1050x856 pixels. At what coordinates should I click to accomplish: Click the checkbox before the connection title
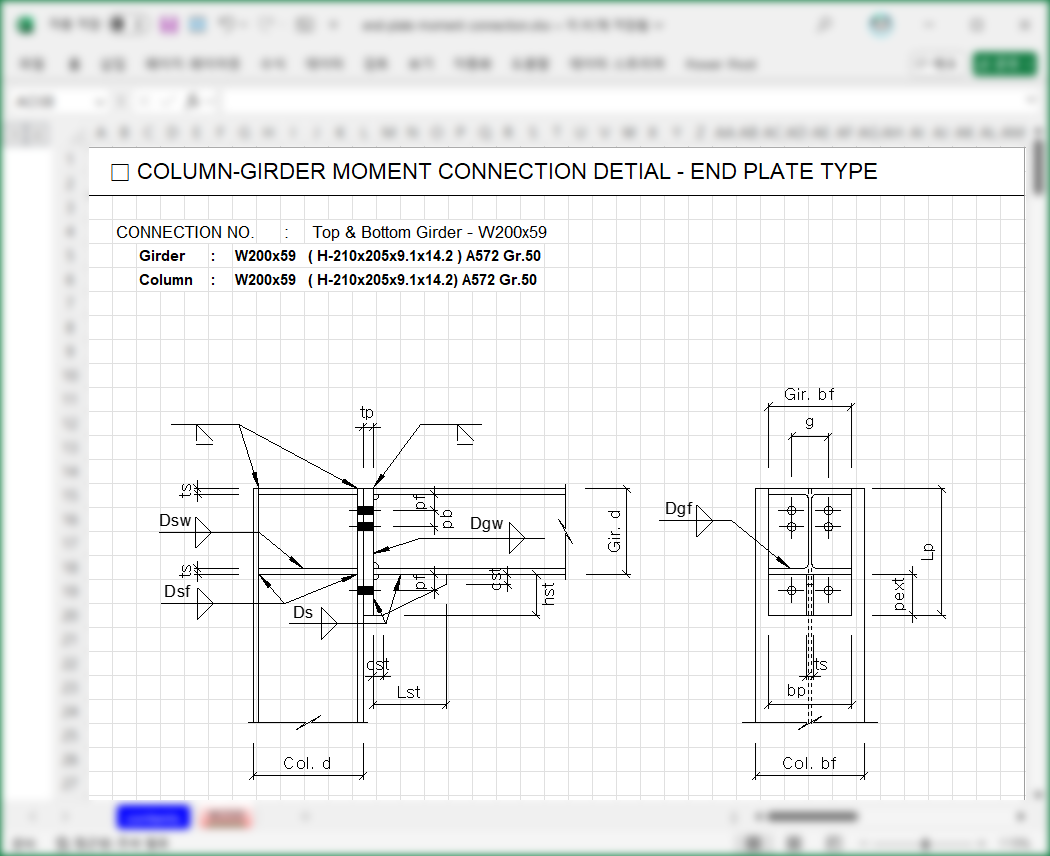click(x=119, y=171)
